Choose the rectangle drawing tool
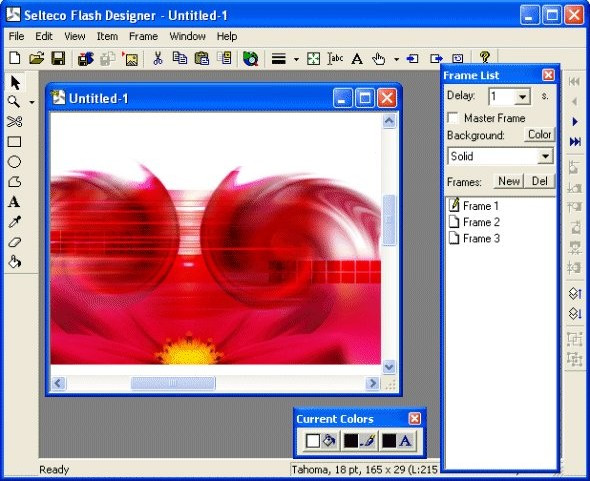590x481 pixels. click(x=15, y=142)
